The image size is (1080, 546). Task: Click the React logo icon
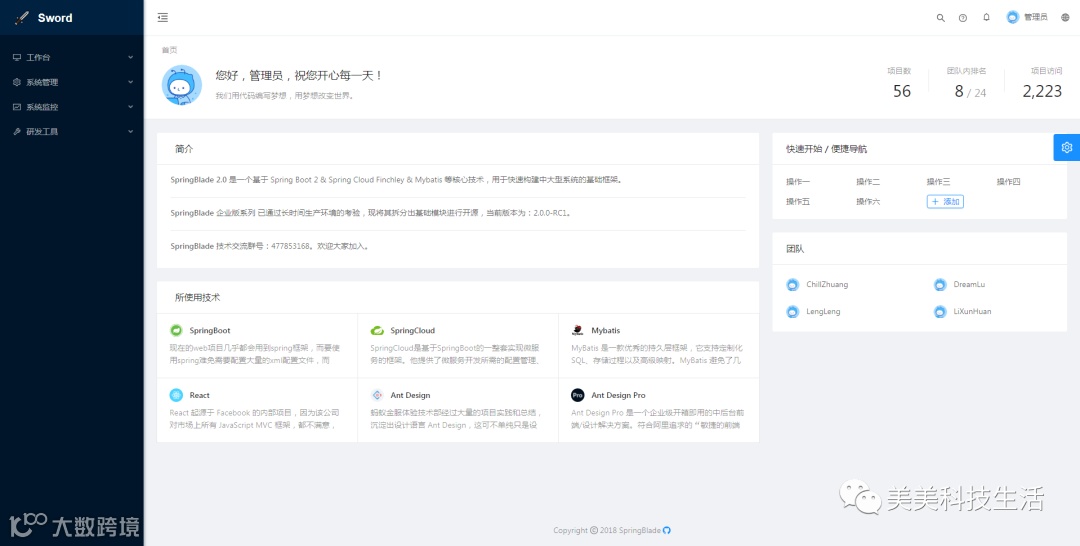pyautogui.click(x=176, y=395)
